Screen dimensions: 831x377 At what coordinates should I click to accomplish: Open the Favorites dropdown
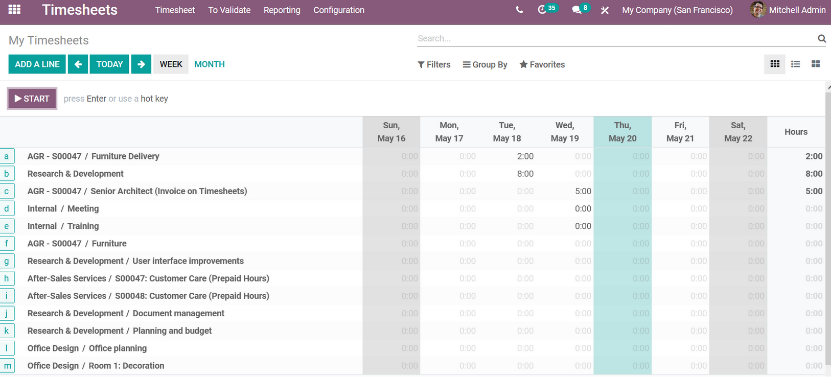coord(542,65)
